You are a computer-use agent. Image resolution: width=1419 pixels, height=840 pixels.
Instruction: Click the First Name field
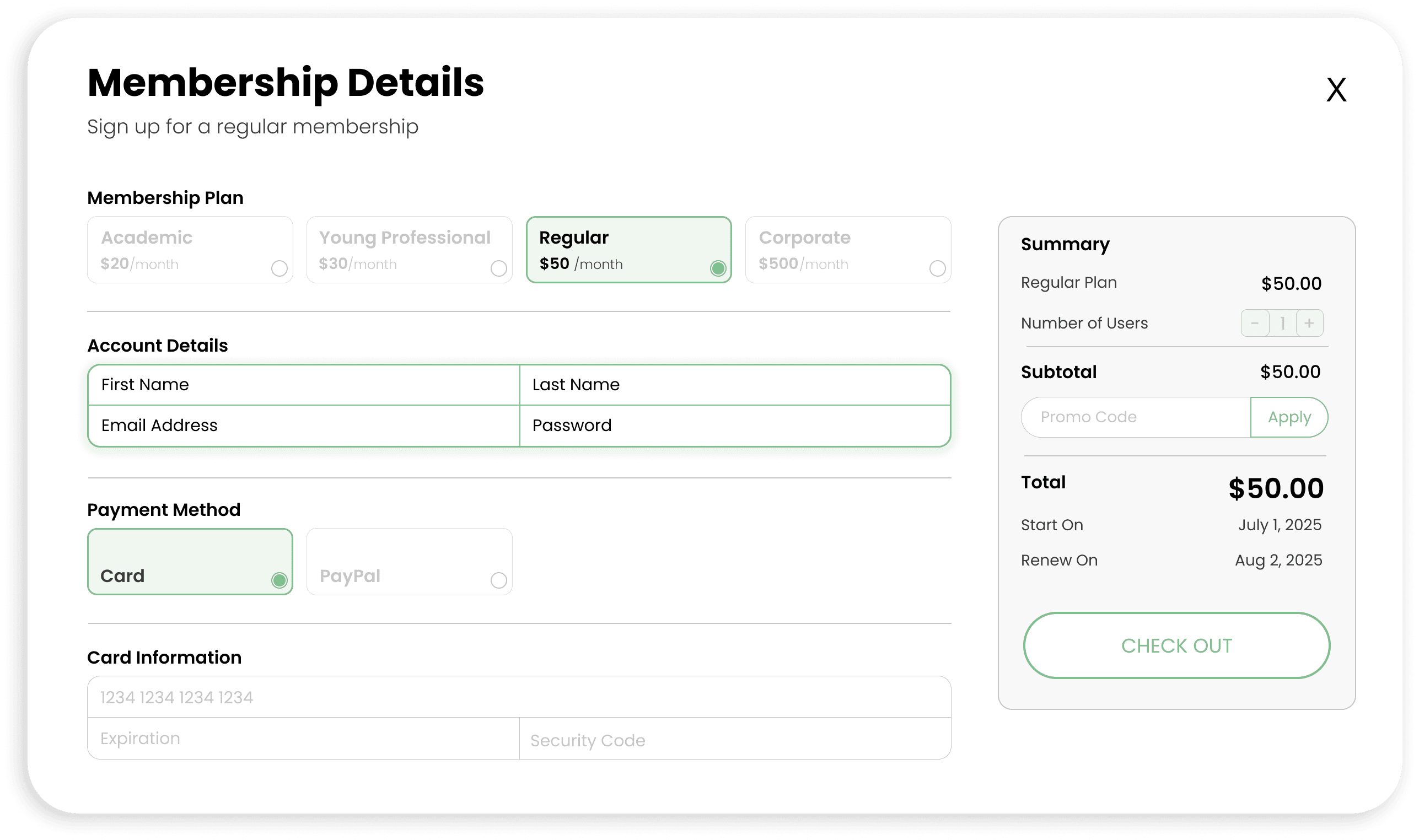pos(303,385)
